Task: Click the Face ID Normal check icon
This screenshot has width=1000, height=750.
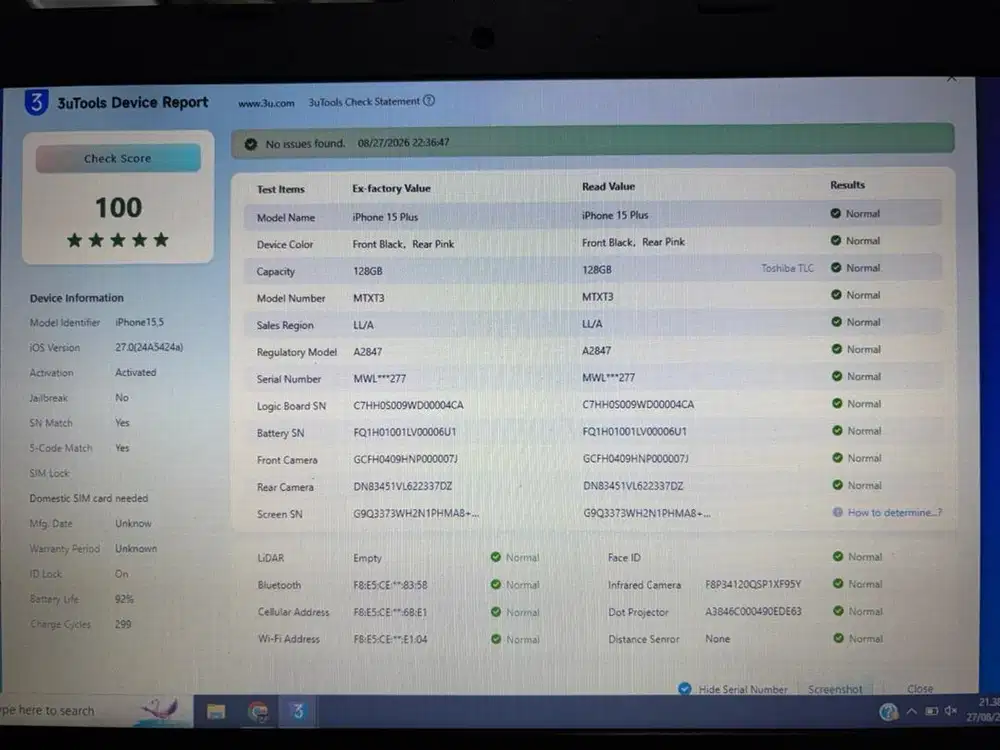Action: pos(838,556)
